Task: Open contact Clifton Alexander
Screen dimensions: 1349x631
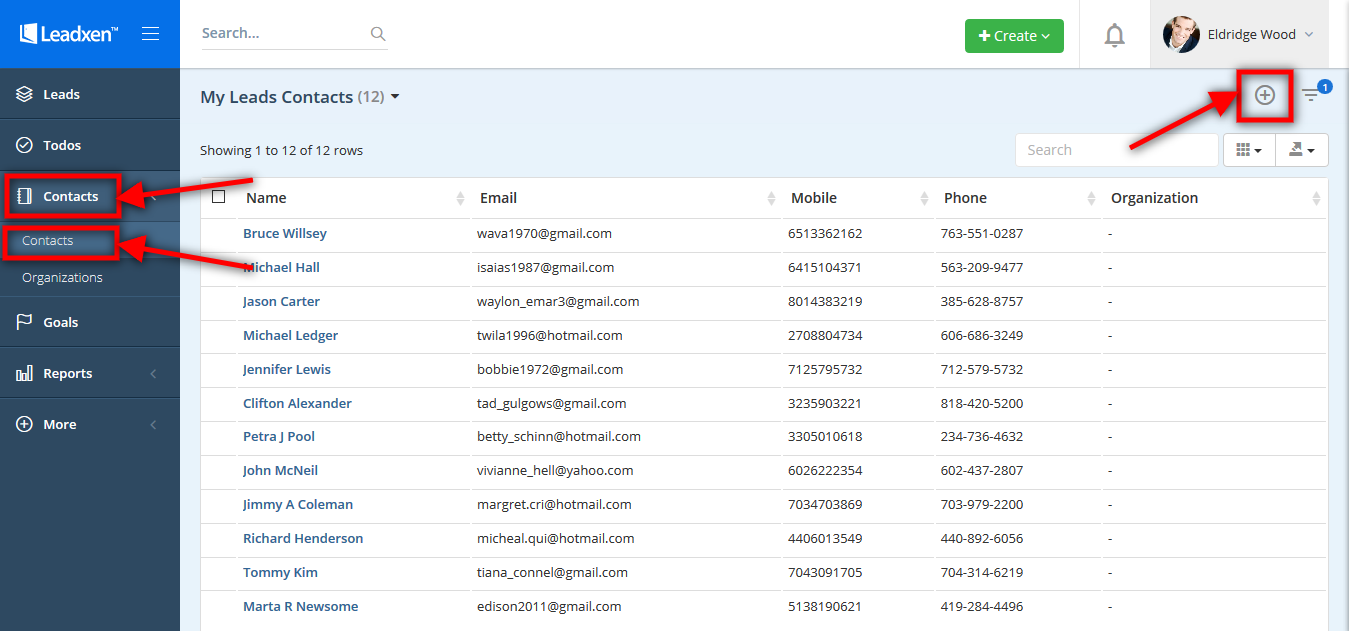Action: pyautogui.click(x=298, y=404)
